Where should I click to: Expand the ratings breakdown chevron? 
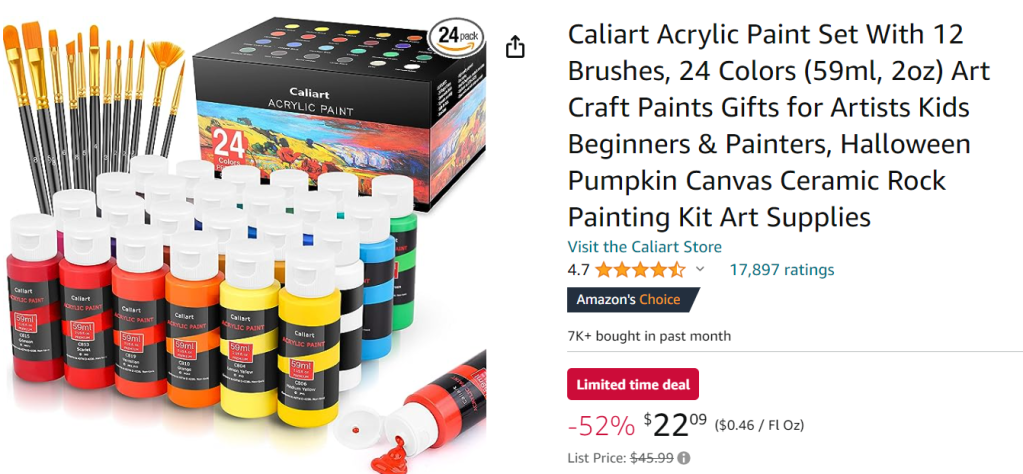[700, 269]
